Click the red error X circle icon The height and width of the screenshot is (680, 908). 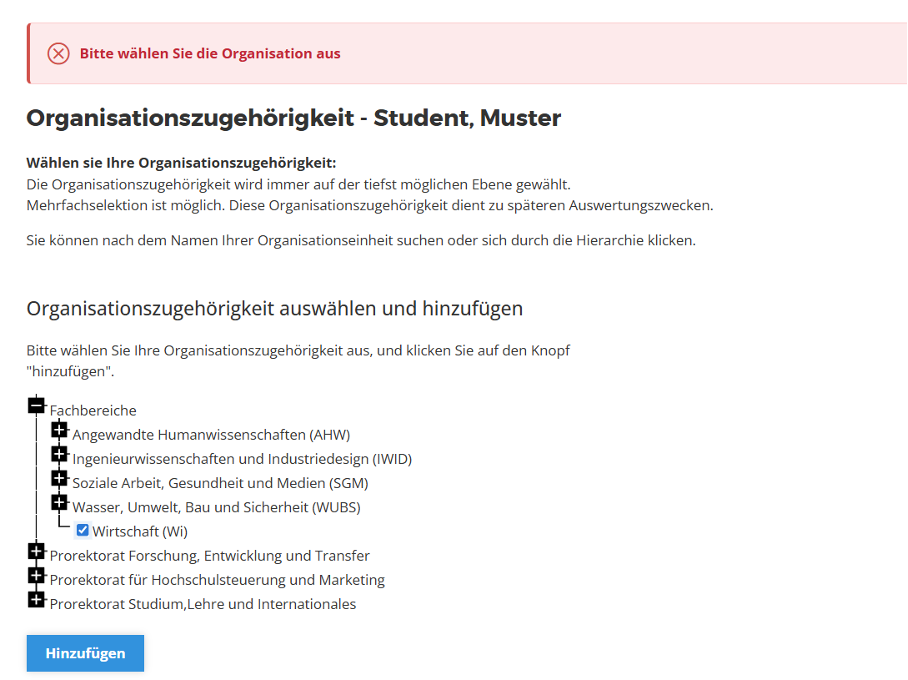click(59, 54)
